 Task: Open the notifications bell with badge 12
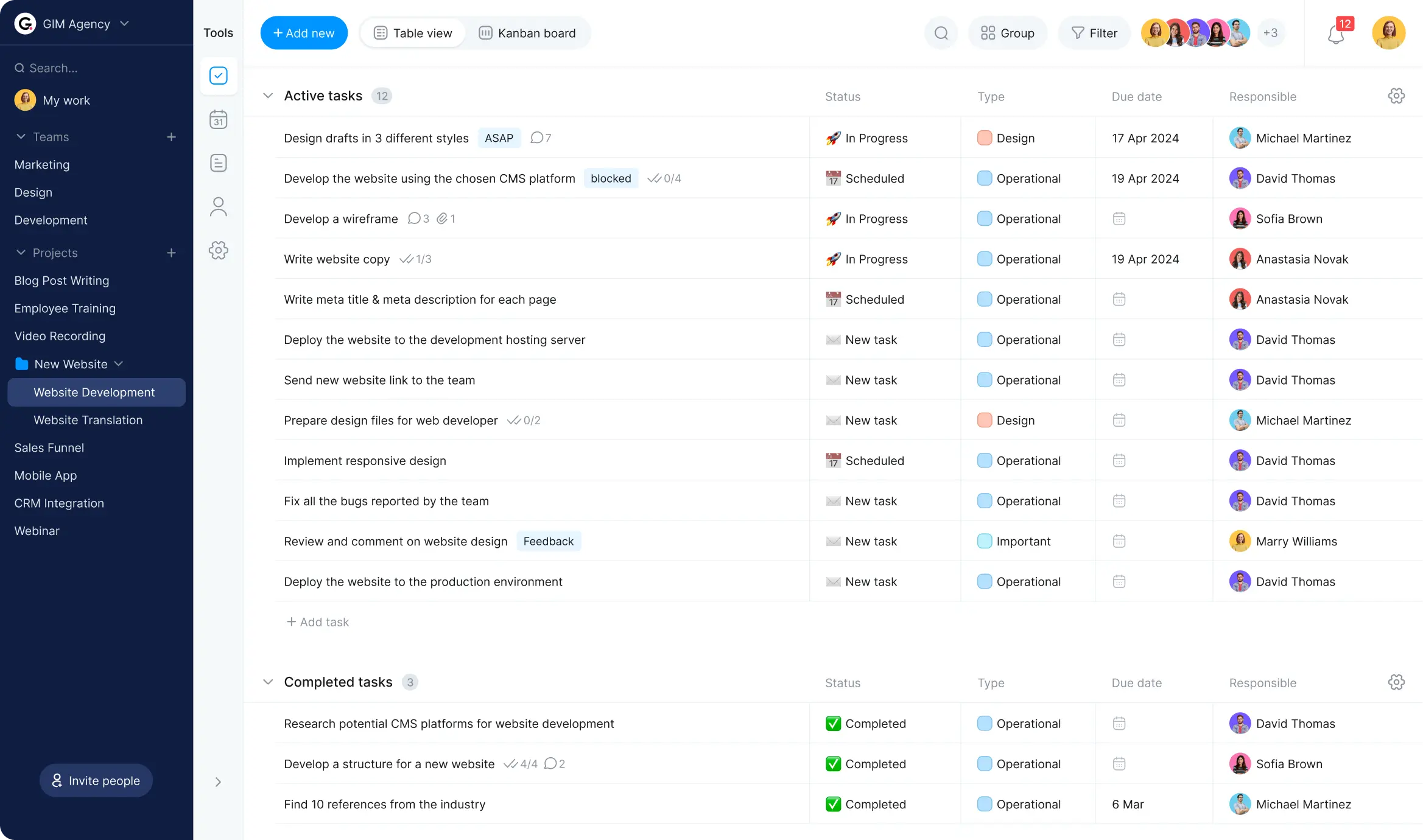click(x=1337, y=33)
